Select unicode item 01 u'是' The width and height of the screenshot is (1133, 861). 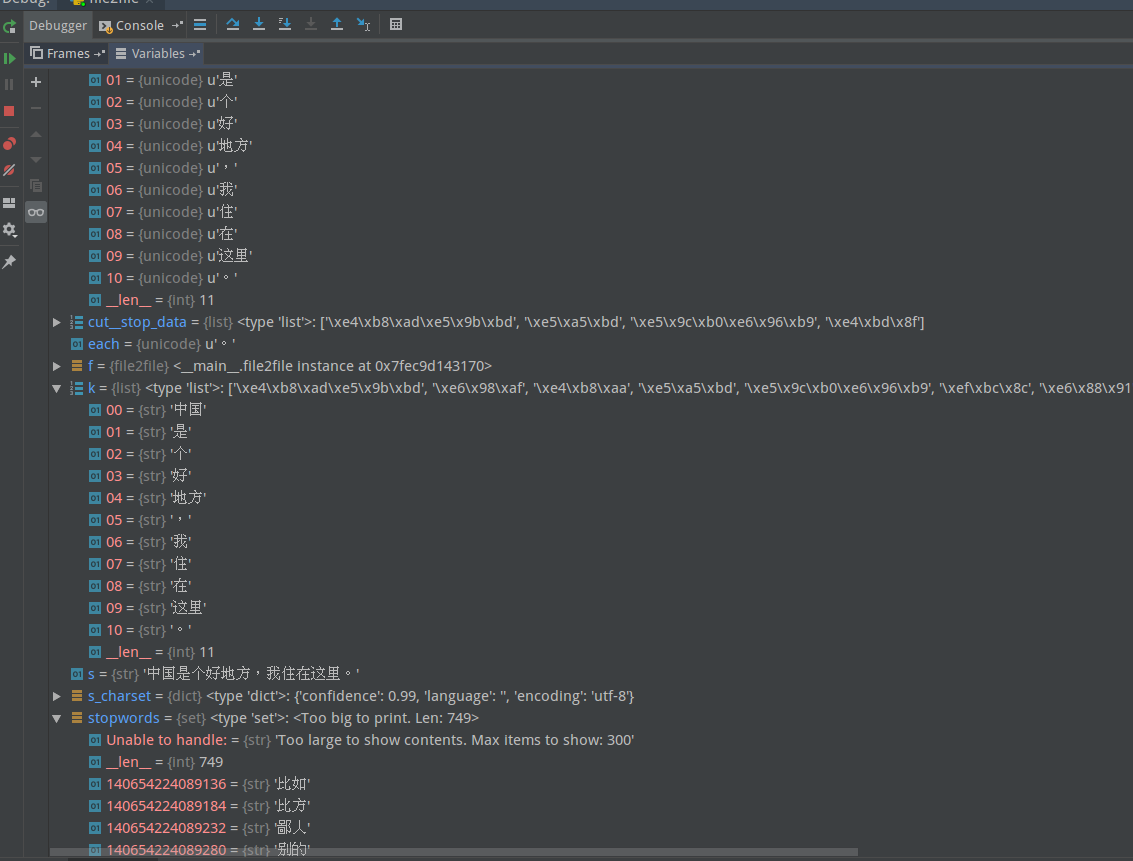click(x=163, y=80)
